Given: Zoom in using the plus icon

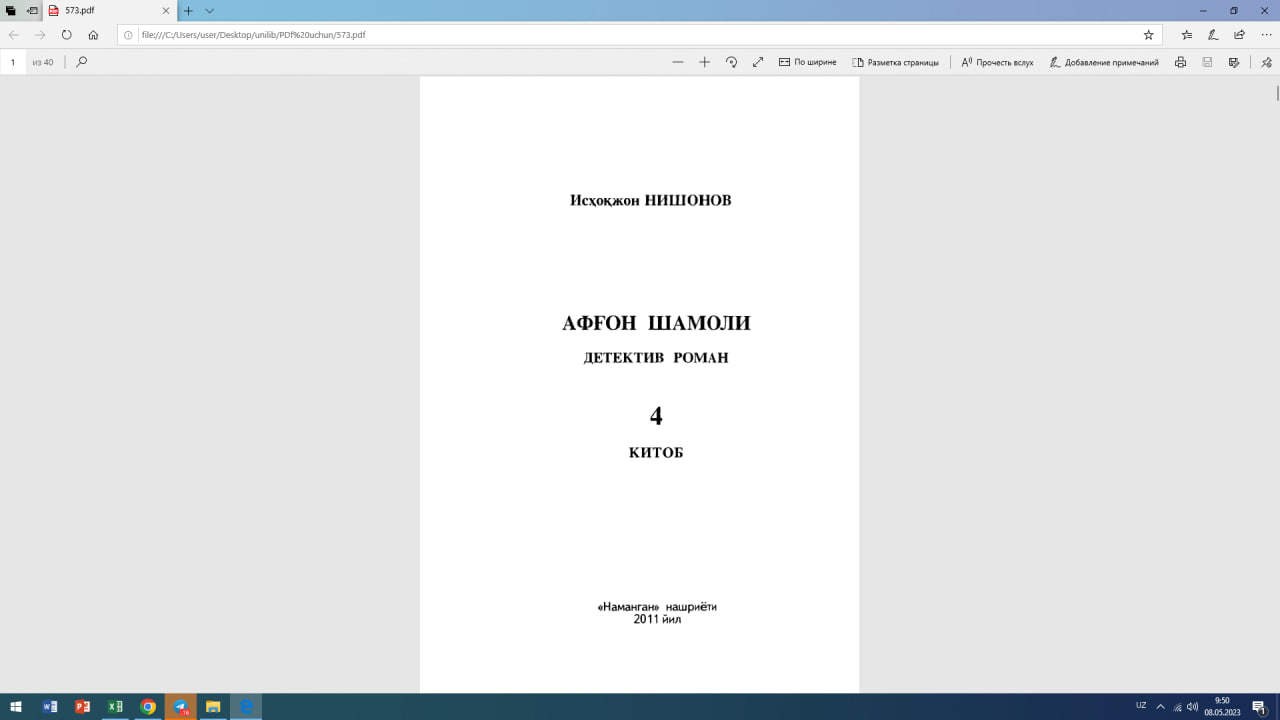Looking at the screenshot, I should 704,62.
